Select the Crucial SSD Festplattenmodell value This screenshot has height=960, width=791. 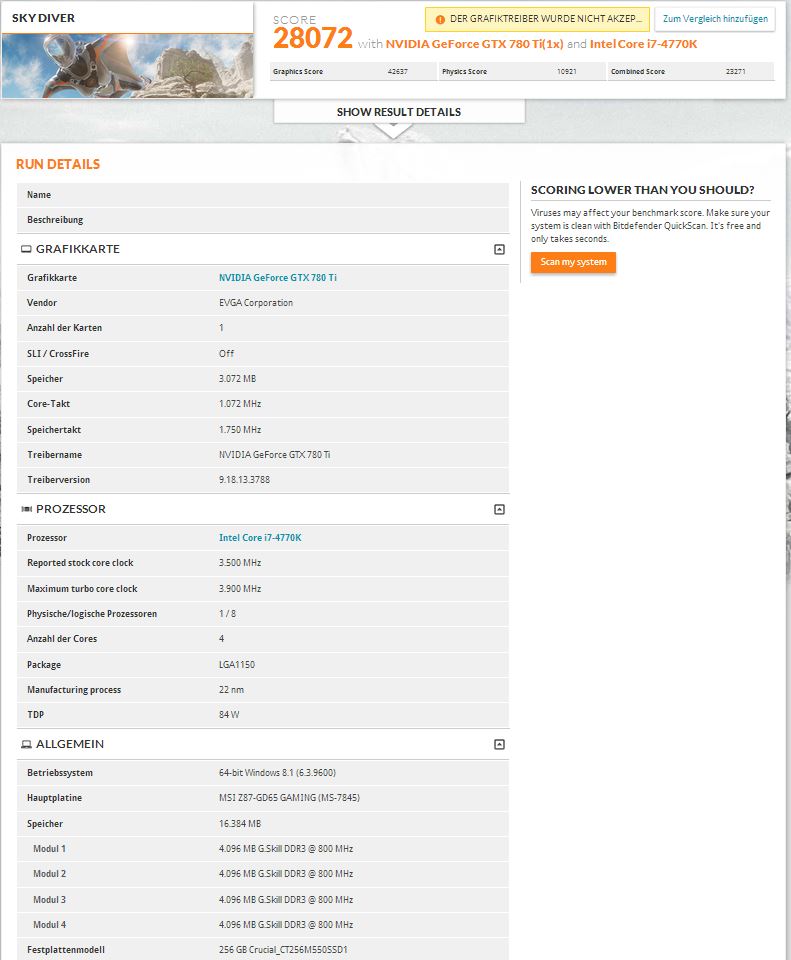tap(283, 950)
